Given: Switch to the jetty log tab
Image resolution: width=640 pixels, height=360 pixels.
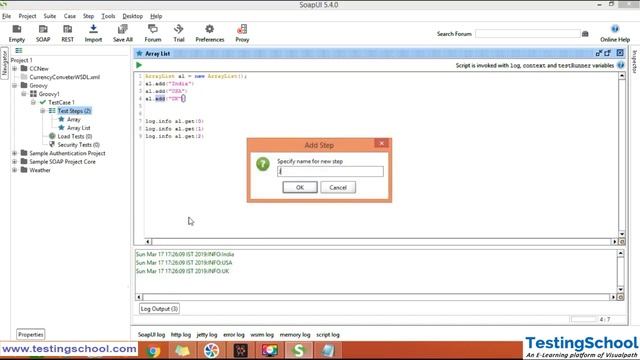Looking at the screenshot, I should 207,335.
